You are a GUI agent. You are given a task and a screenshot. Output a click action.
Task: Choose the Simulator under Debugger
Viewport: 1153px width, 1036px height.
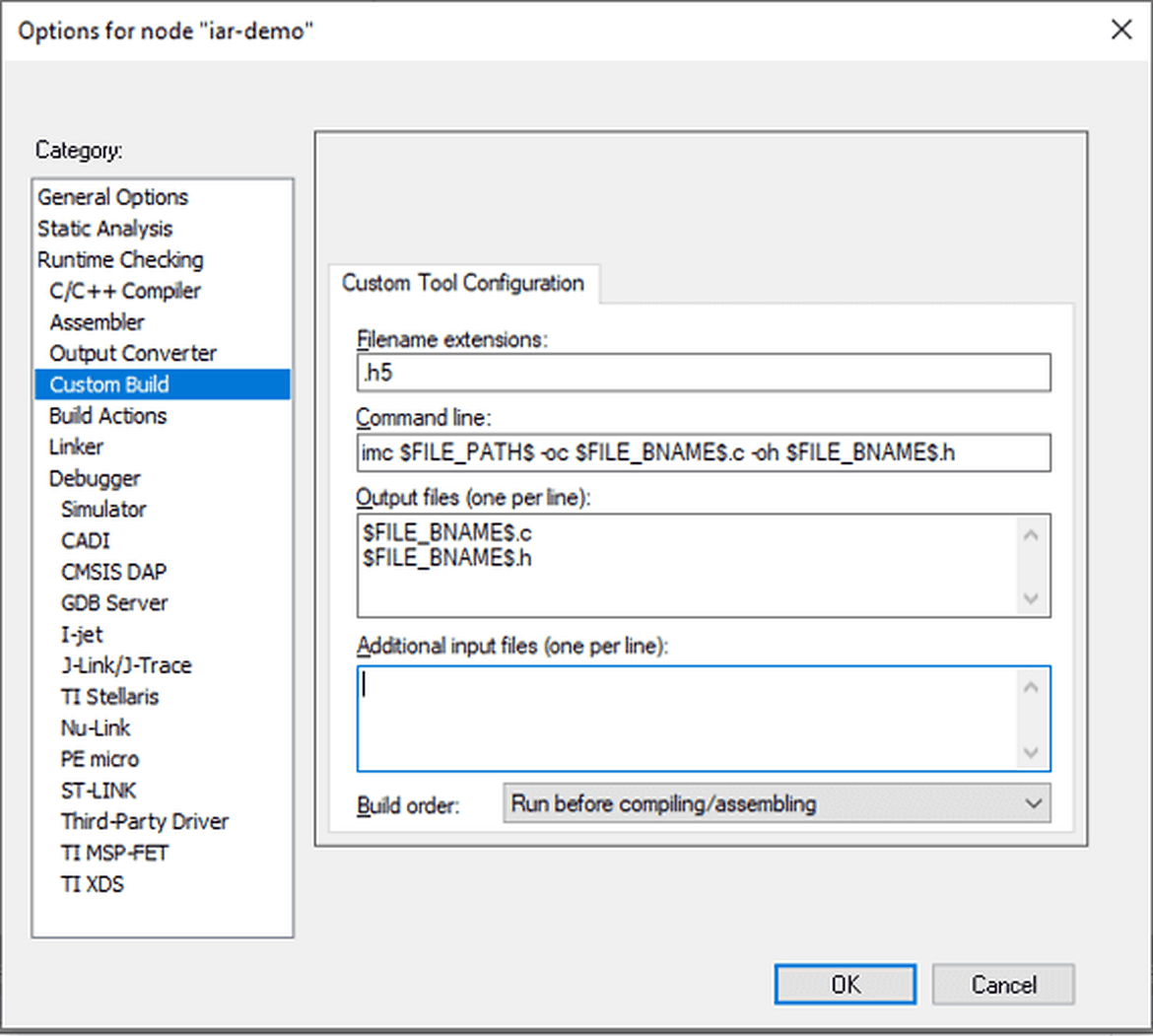point(103,510)
